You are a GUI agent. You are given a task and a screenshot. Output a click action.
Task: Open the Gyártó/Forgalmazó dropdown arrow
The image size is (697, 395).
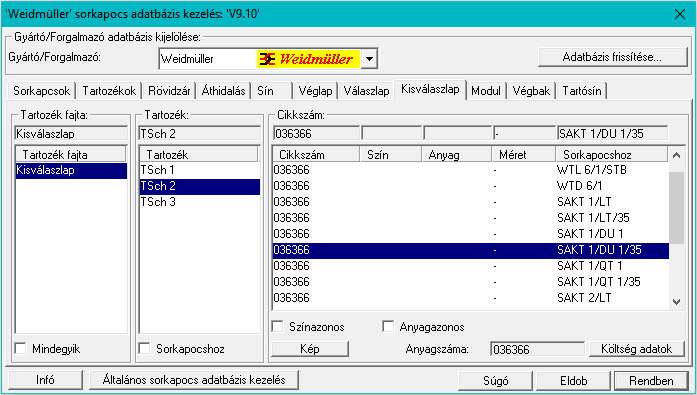(x=369, y=59)
